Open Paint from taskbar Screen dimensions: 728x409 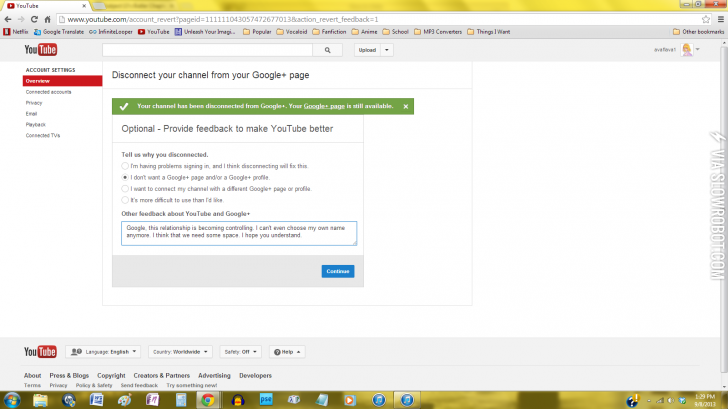click(x=124, y=400)
